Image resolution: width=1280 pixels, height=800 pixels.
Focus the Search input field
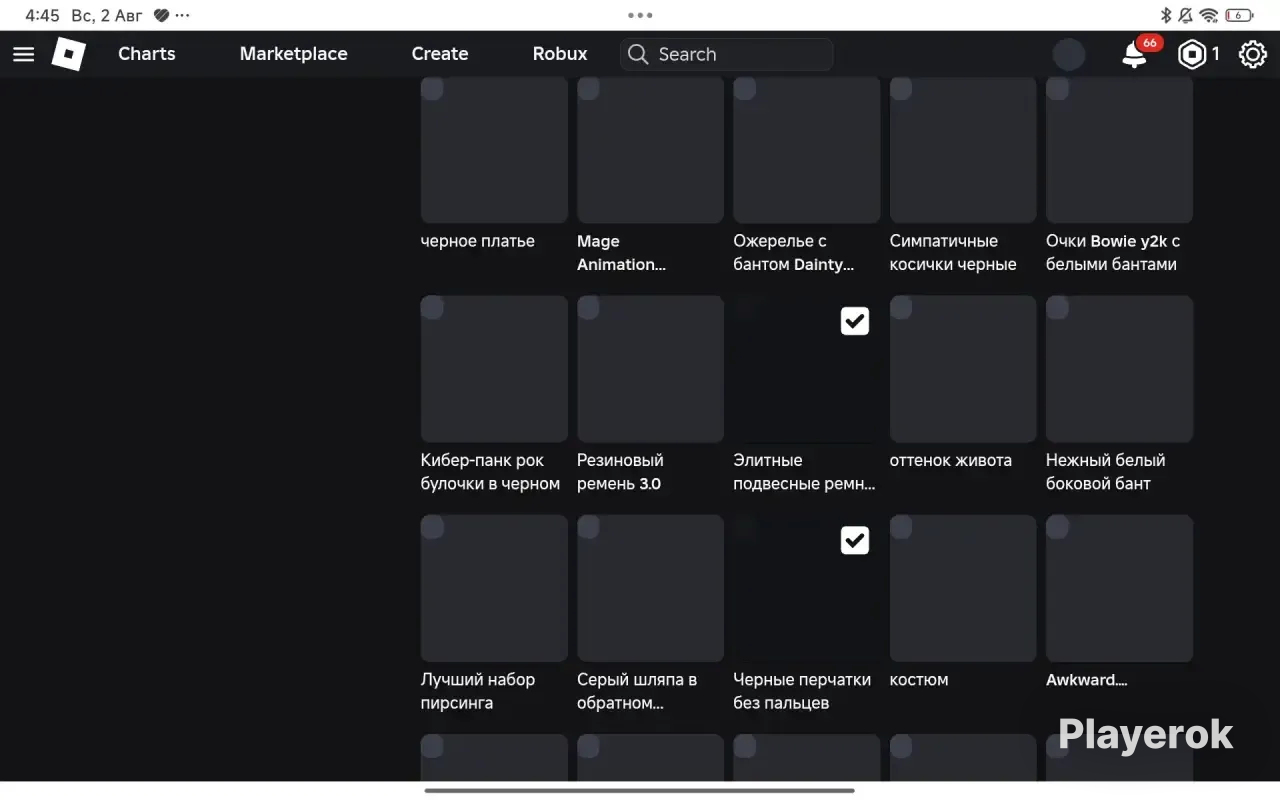point(726,54)
